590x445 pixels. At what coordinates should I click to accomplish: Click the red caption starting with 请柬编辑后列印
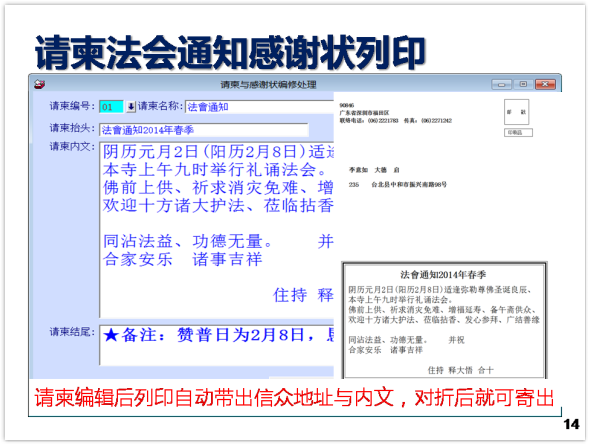pos(294,398)
